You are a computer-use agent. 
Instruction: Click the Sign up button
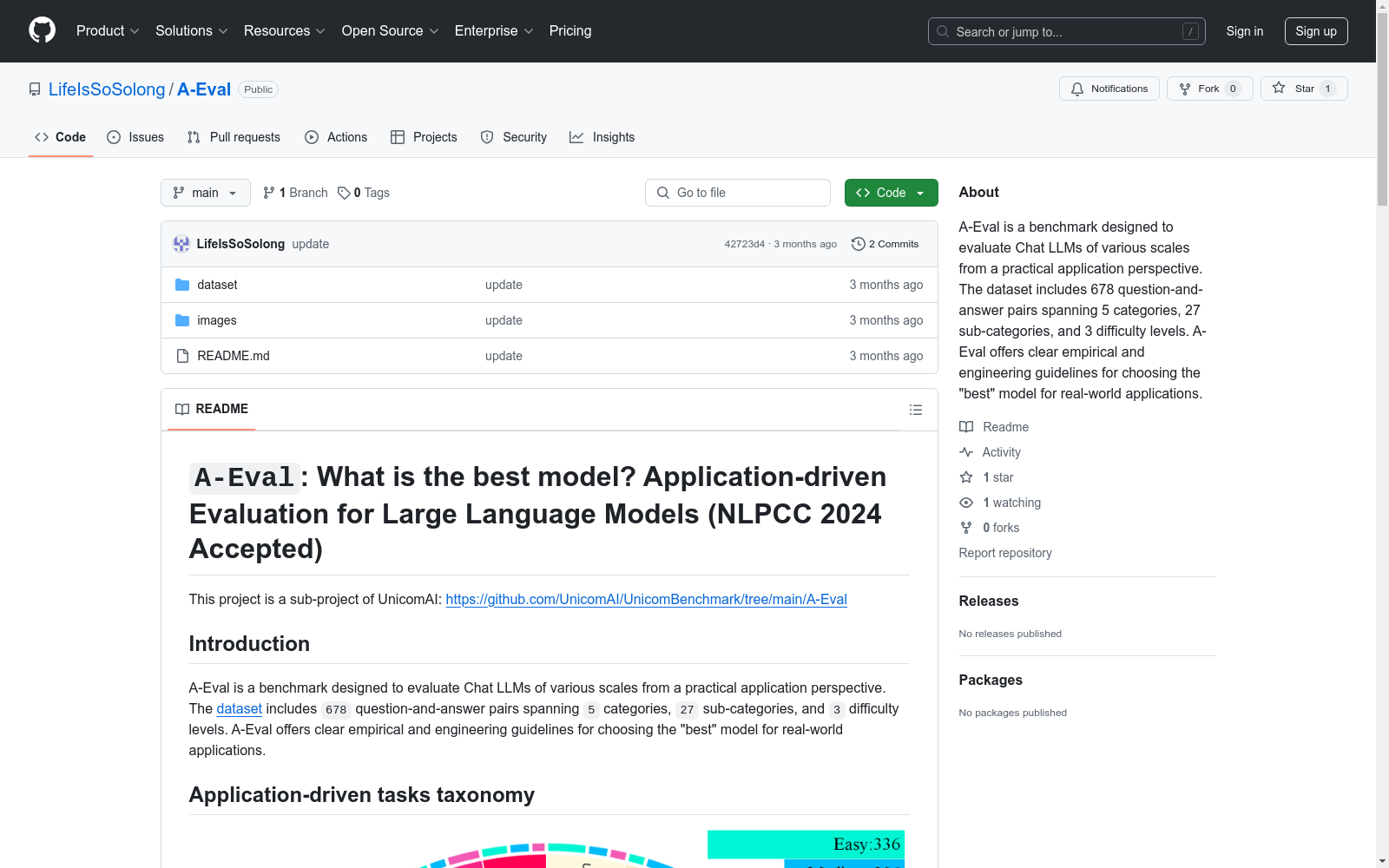pos(1316,31)
